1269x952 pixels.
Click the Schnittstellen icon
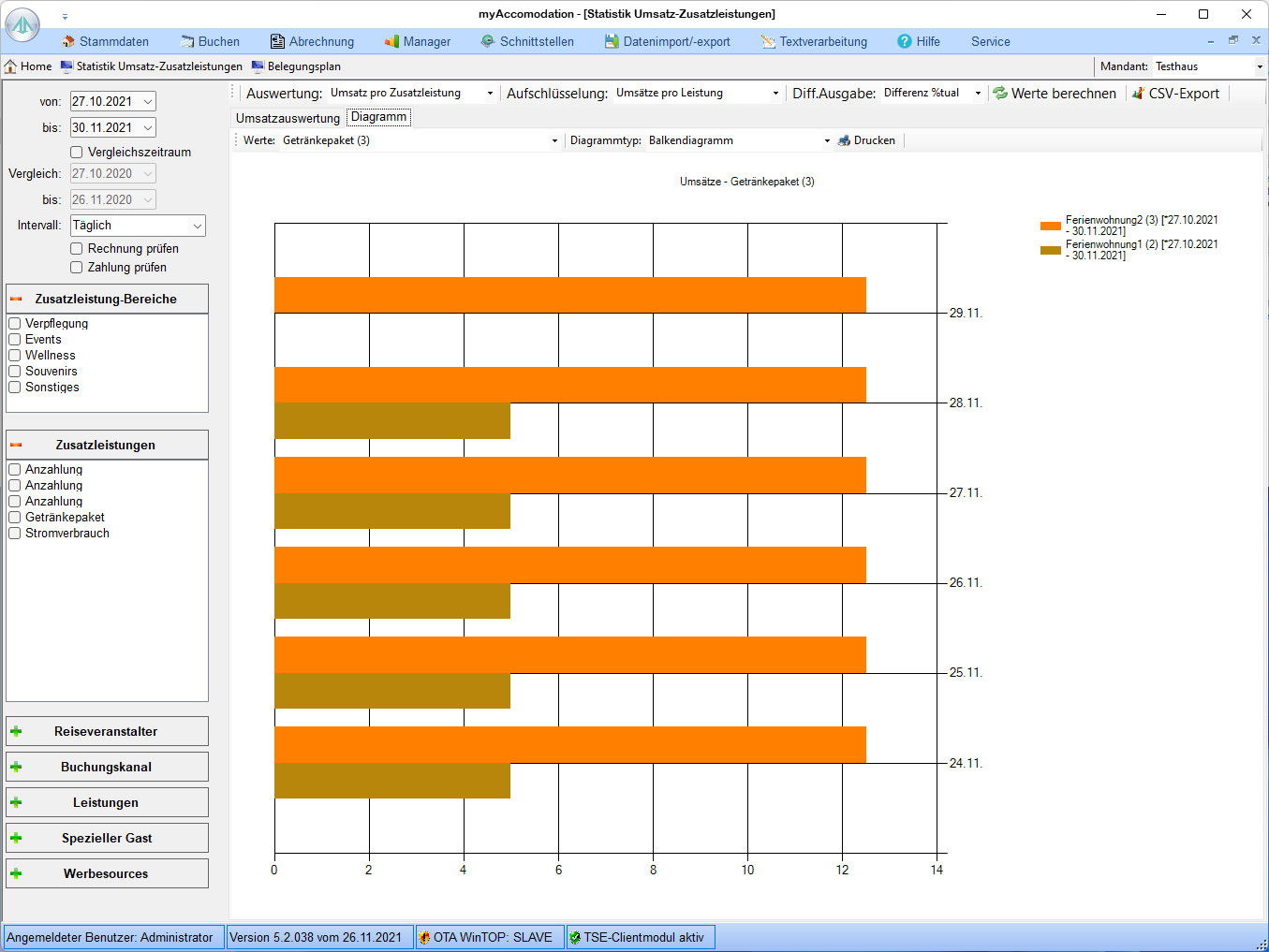488,42
